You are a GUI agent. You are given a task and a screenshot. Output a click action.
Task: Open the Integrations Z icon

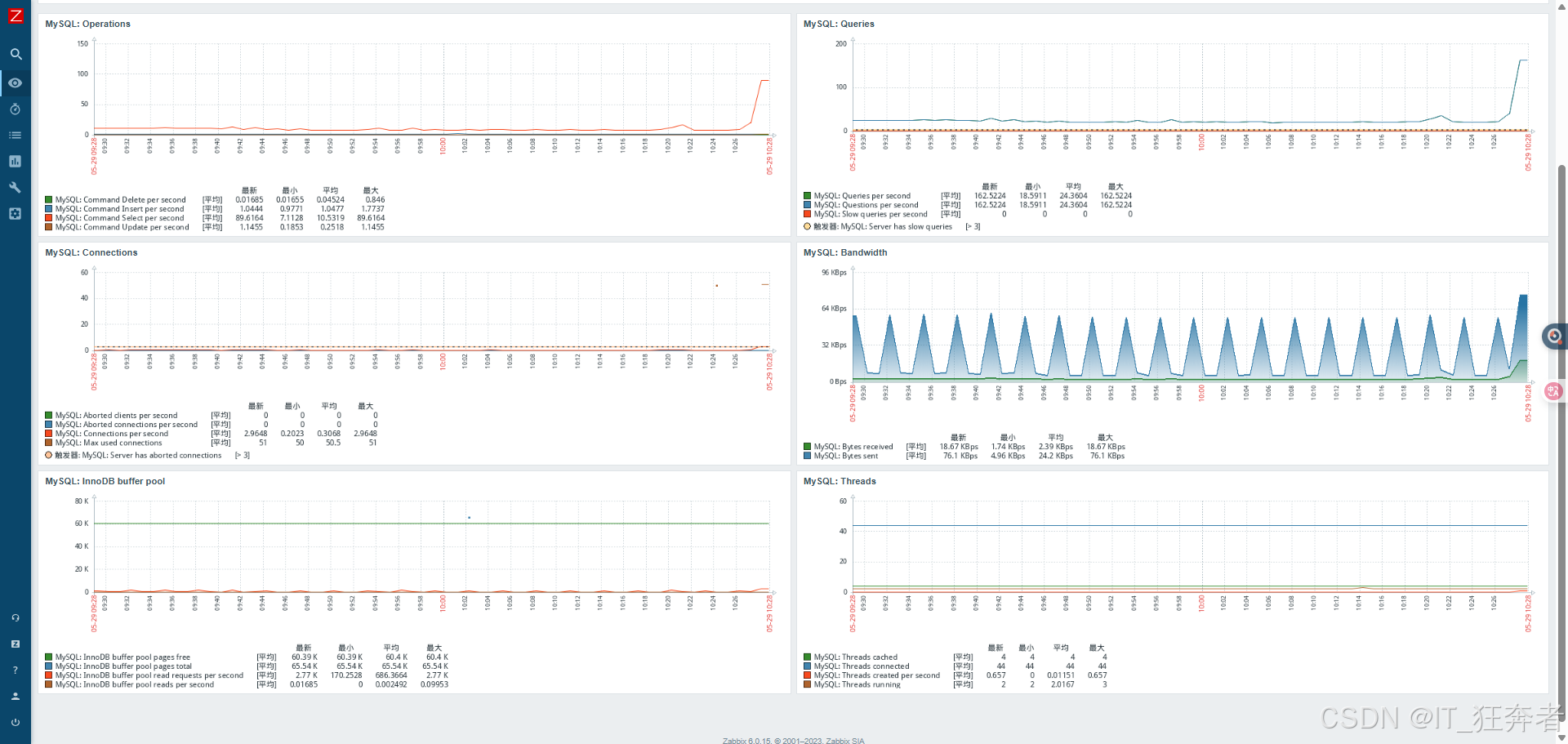click(x=16, y=644)
